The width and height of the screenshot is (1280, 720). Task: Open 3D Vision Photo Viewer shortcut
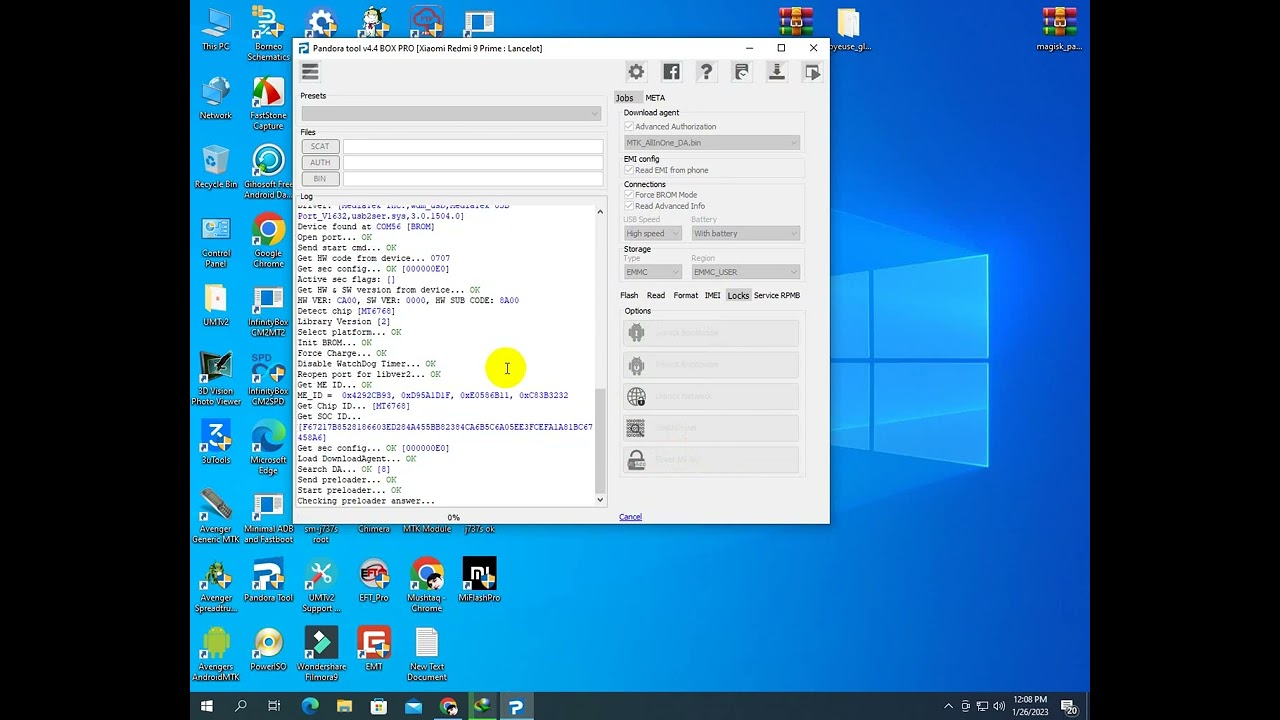[216, 379]
